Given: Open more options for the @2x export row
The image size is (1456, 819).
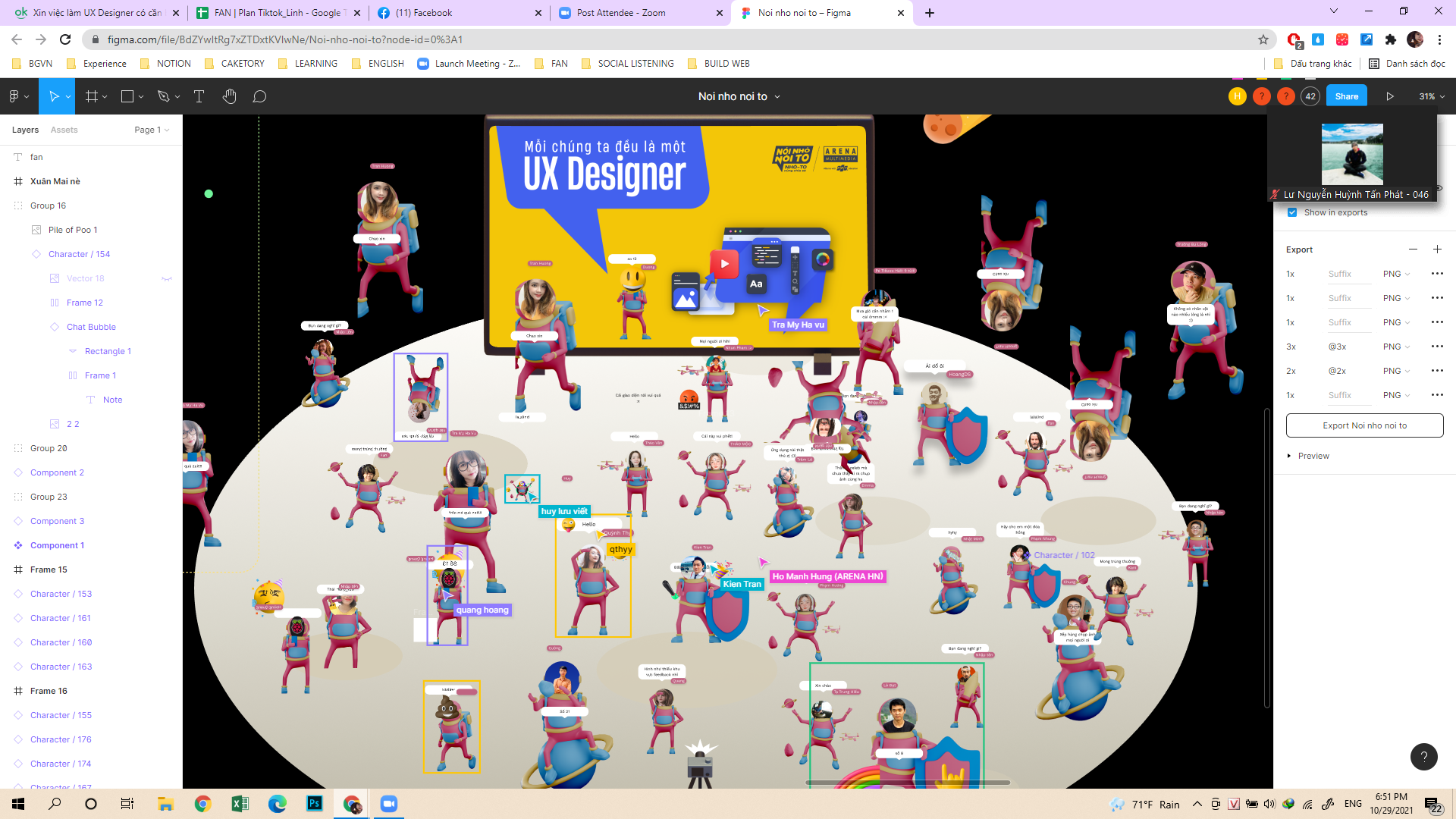Looking at the screenshot, I should coord(1437,371).
